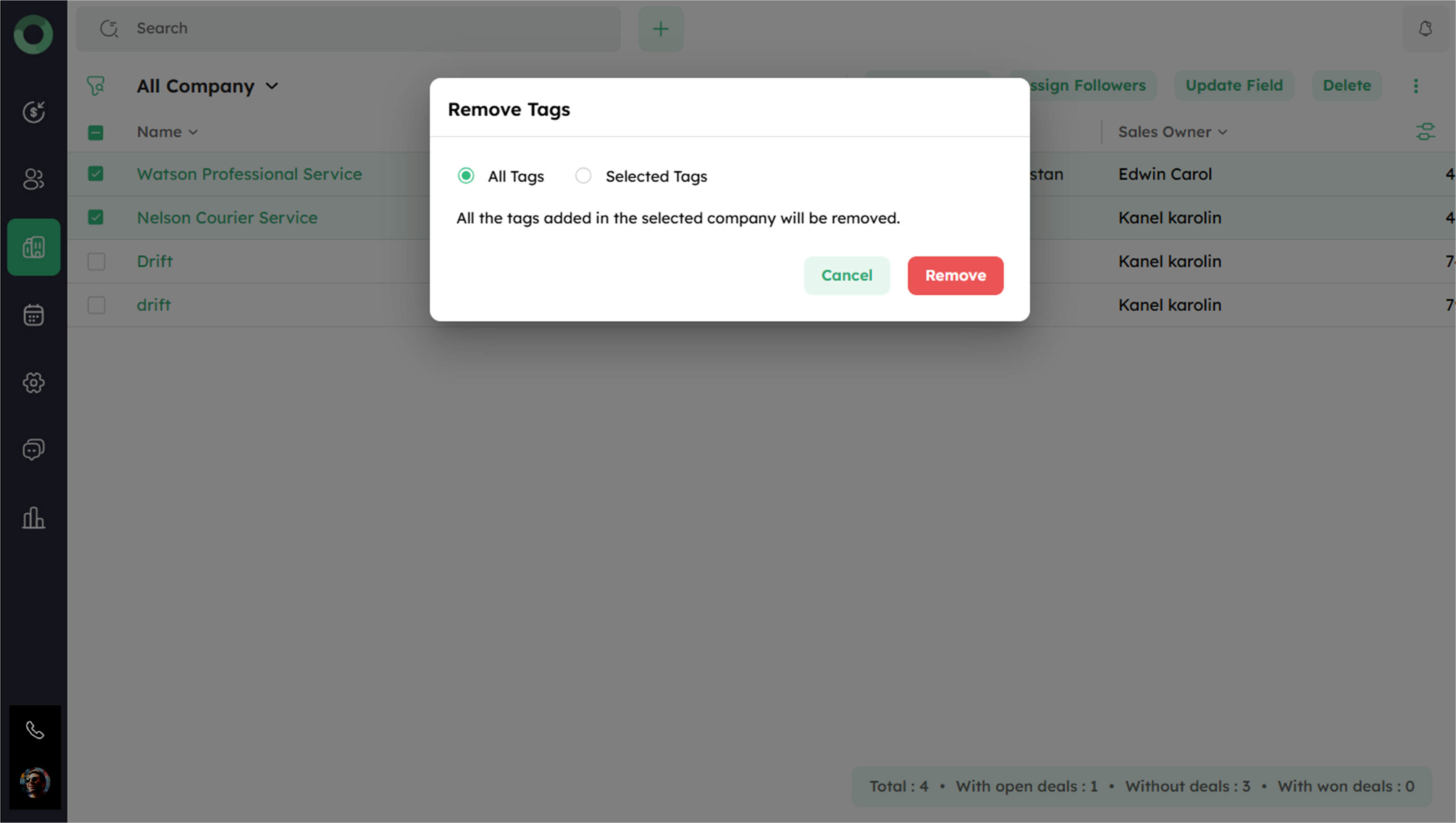Click the notification bell icon
This screenshot has height=823, width=1456.
(x=1425, y=29)
